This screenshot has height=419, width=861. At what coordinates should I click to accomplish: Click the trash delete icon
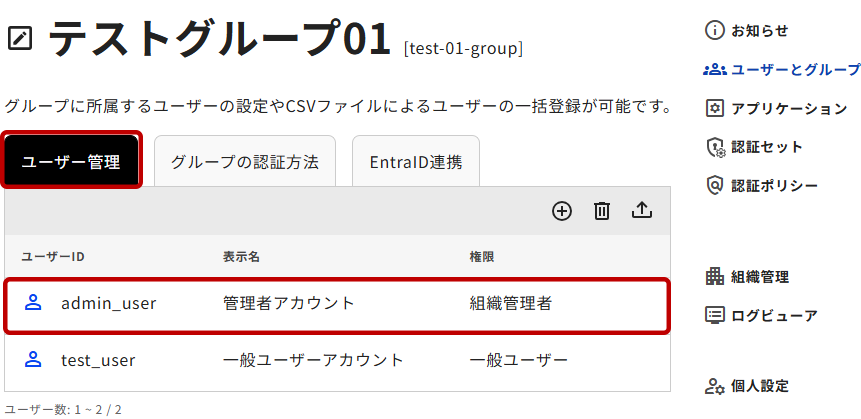coord(602,210)
